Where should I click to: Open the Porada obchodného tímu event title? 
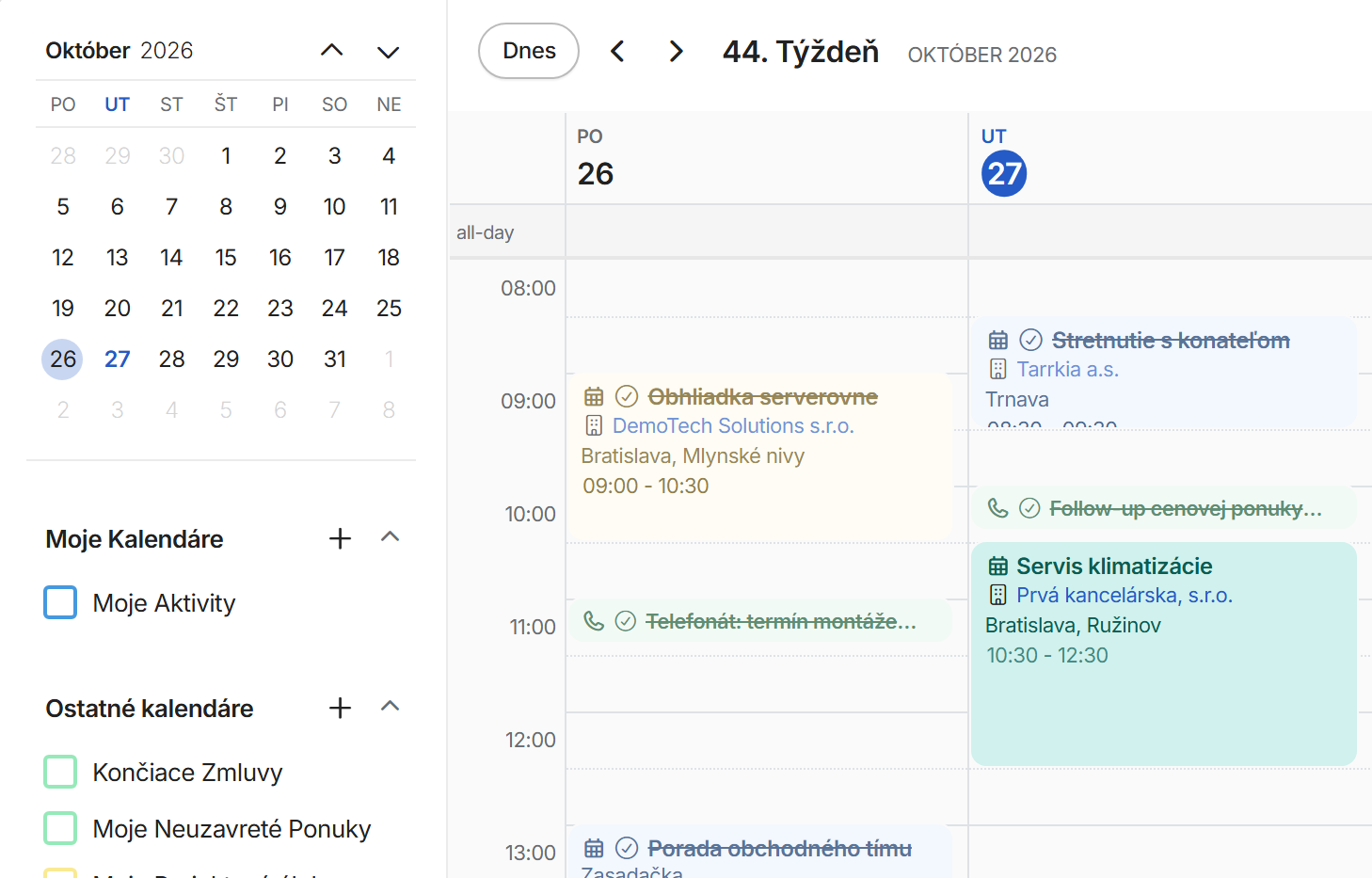780,848
